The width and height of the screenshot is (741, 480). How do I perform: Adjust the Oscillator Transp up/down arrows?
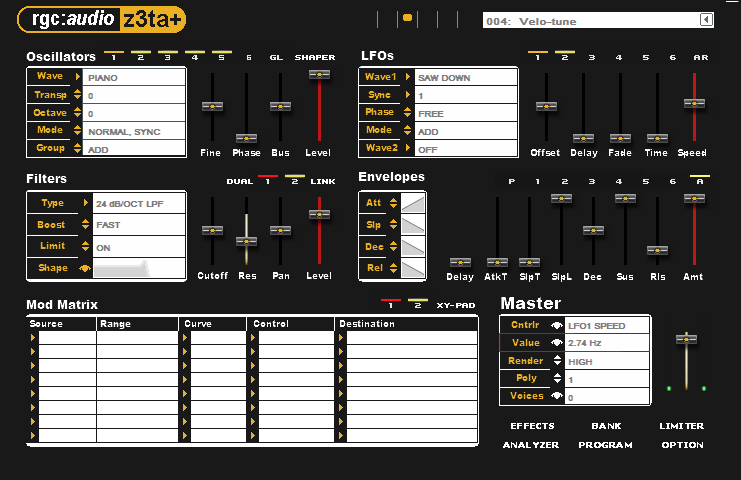(78, 94)
